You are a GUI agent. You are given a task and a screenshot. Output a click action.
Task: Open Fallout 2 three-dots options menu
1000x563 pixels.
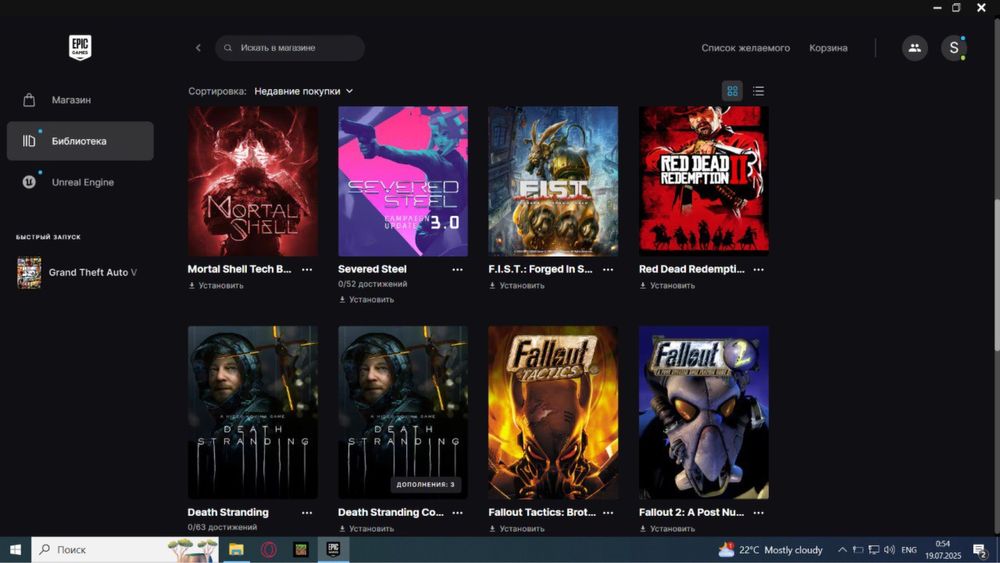point(759,513)
